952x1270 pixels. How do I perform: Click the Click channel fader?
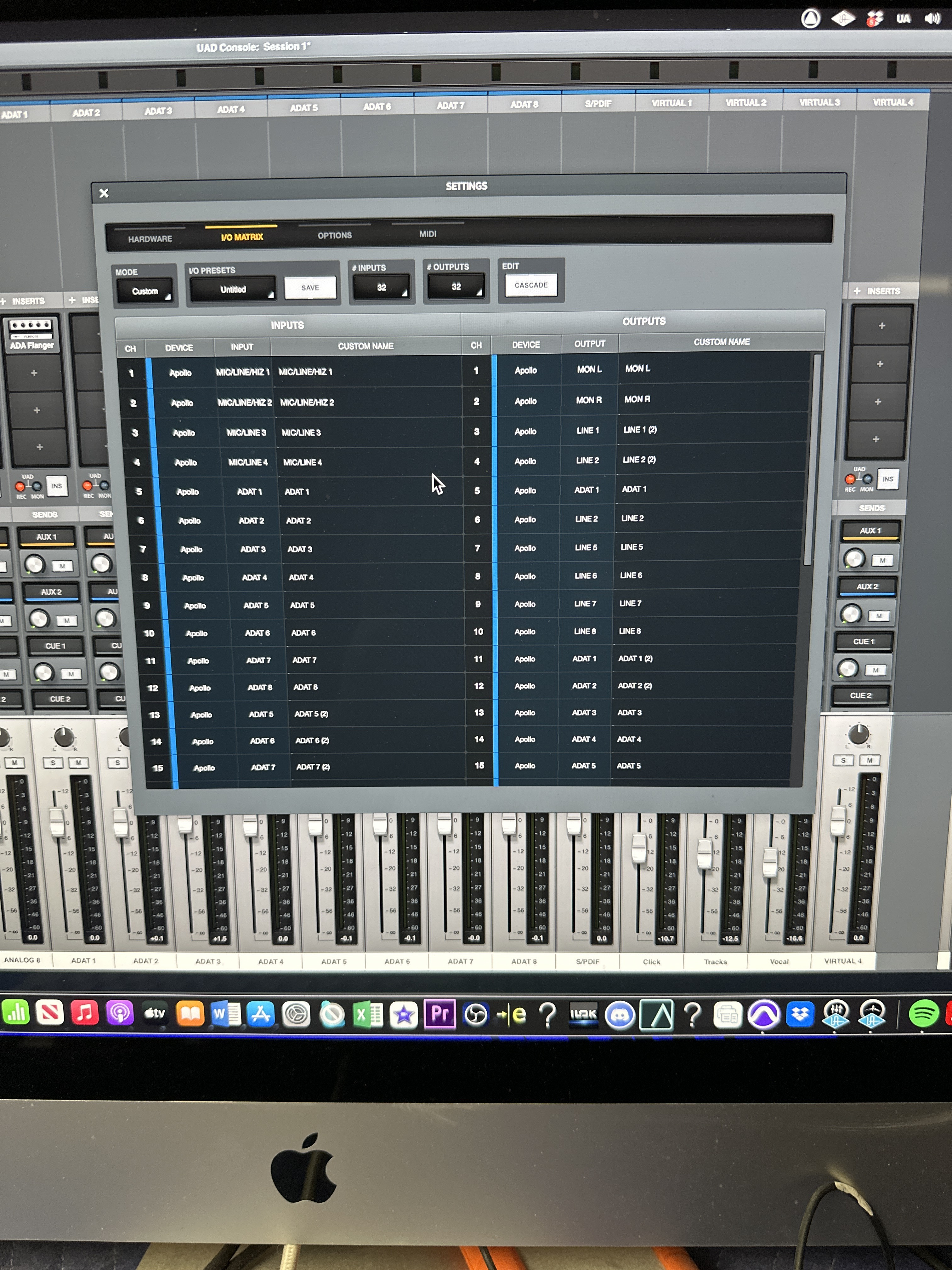(x=639, y=849)
